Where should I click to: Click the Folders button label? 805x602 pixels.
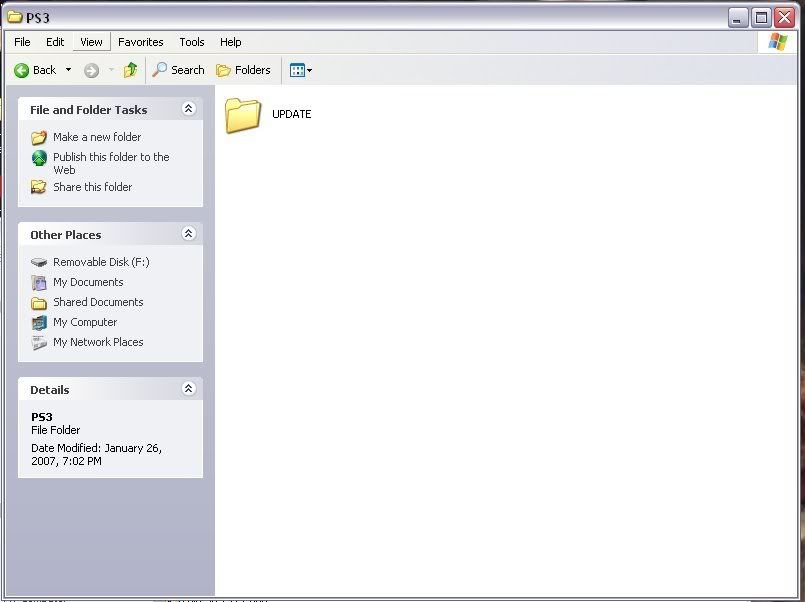tap(253, 70)
